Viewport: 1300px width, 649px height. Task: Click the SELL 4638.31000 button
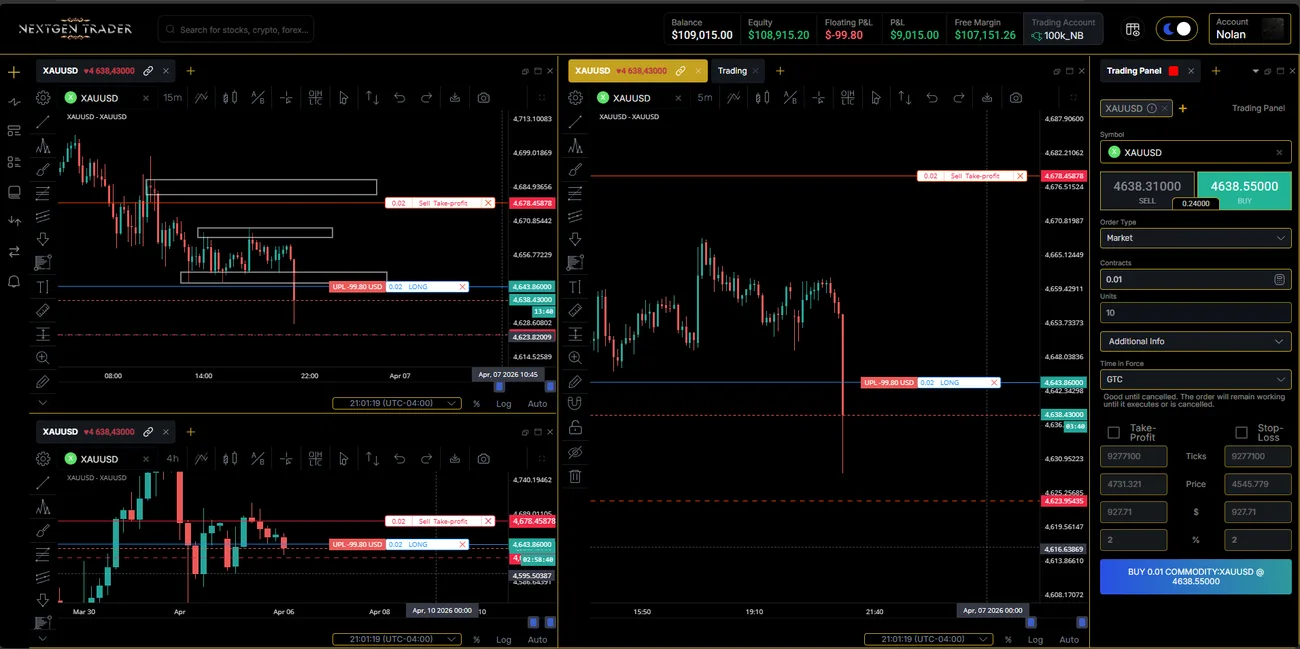tap(1147, 191)
